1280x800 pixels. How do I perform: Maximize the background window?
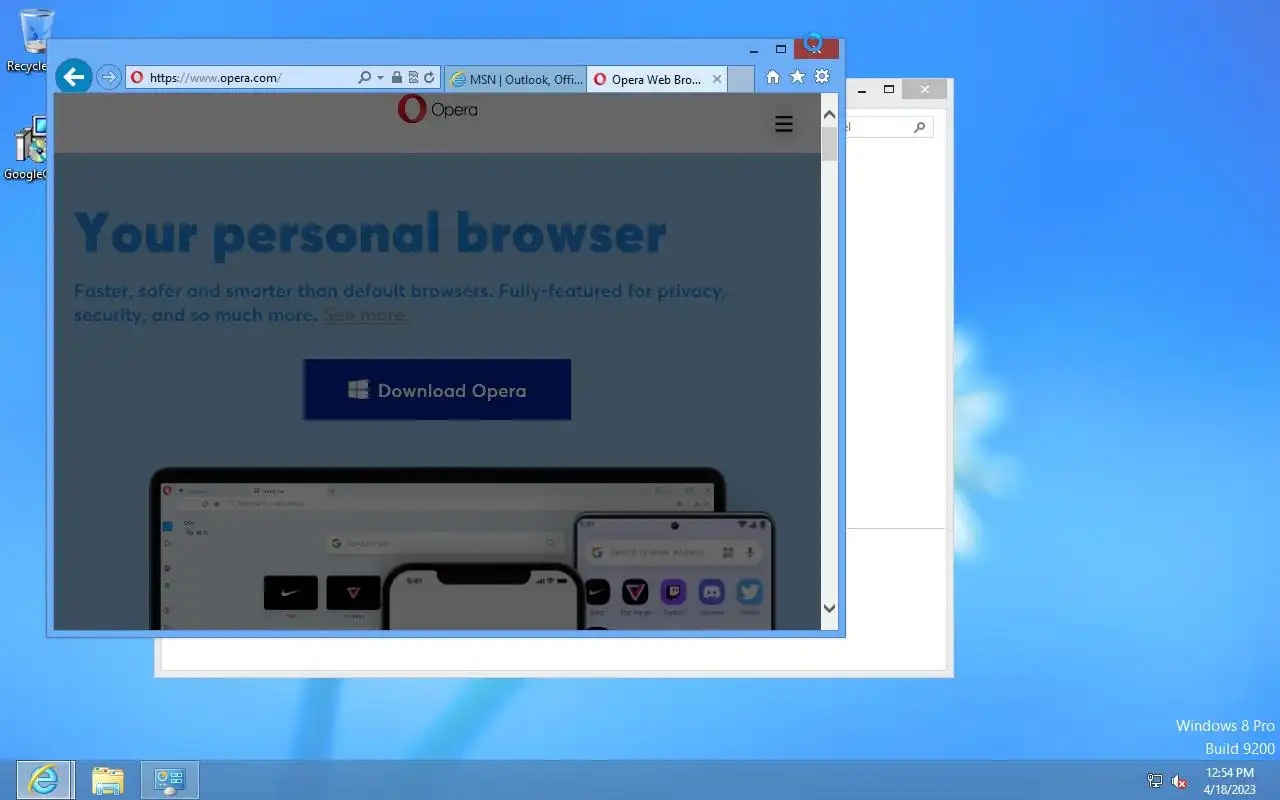889,89
